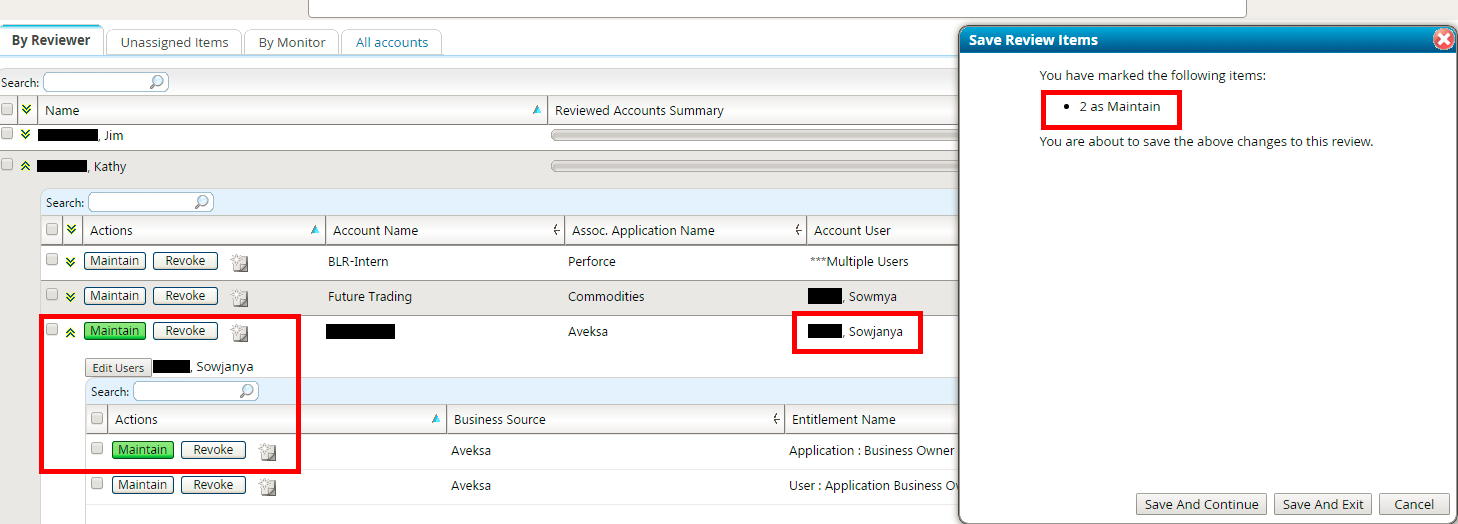Tick the checkbox next to Jim's reviewer row

click(x=8, y=134)
